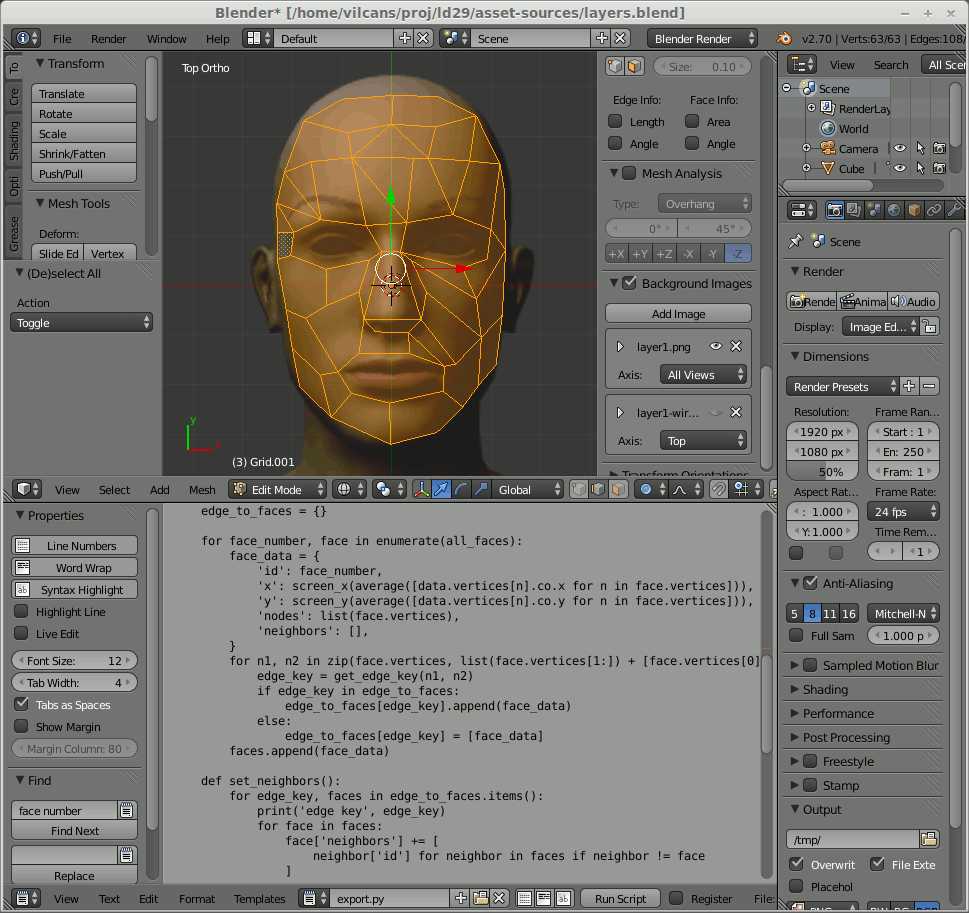Adjust the 50% resolution percentage slider
The height and width of the screenshot is (913, 969).
(822, 471)
